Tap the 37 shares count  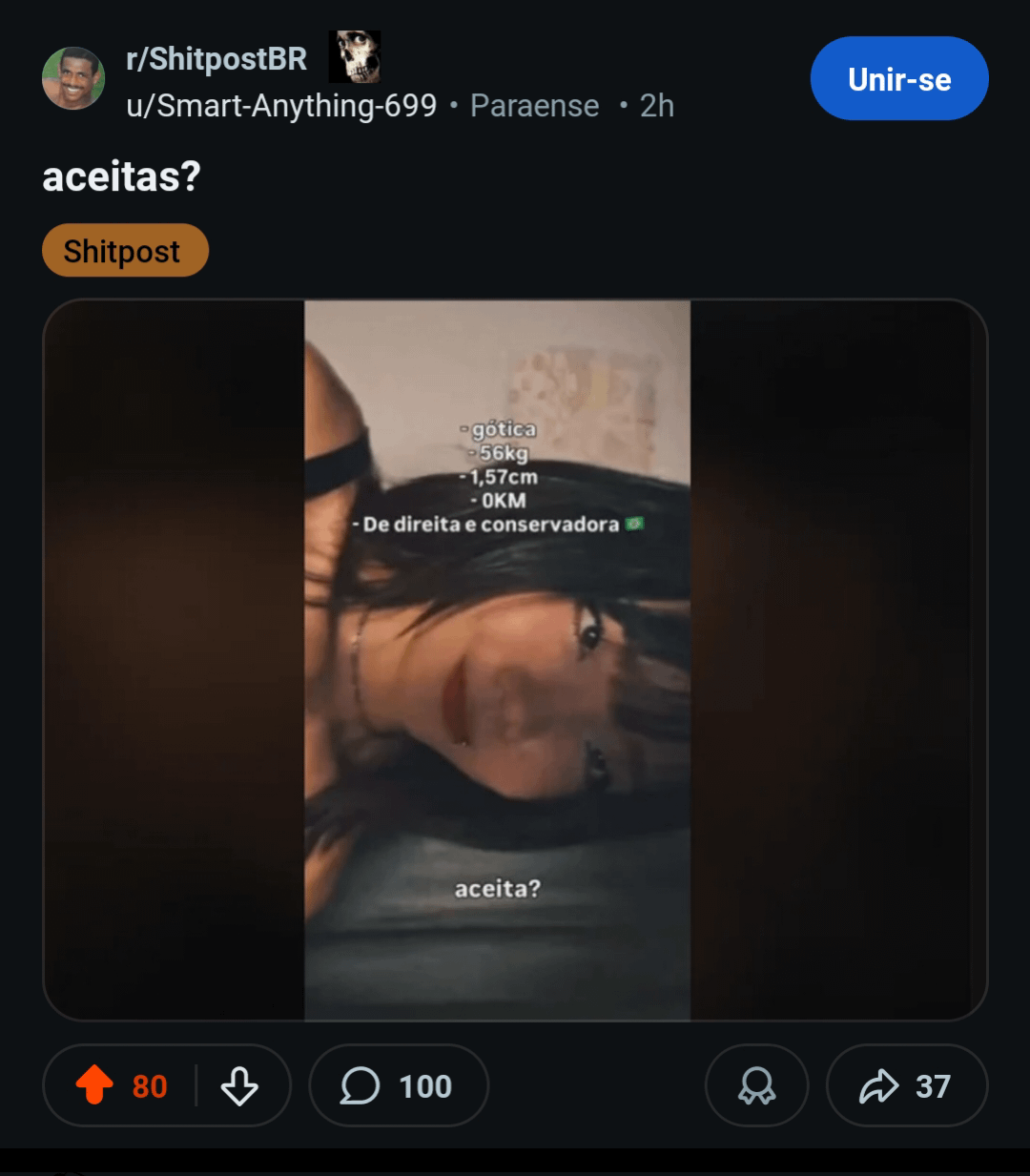tap(933, 1086)
